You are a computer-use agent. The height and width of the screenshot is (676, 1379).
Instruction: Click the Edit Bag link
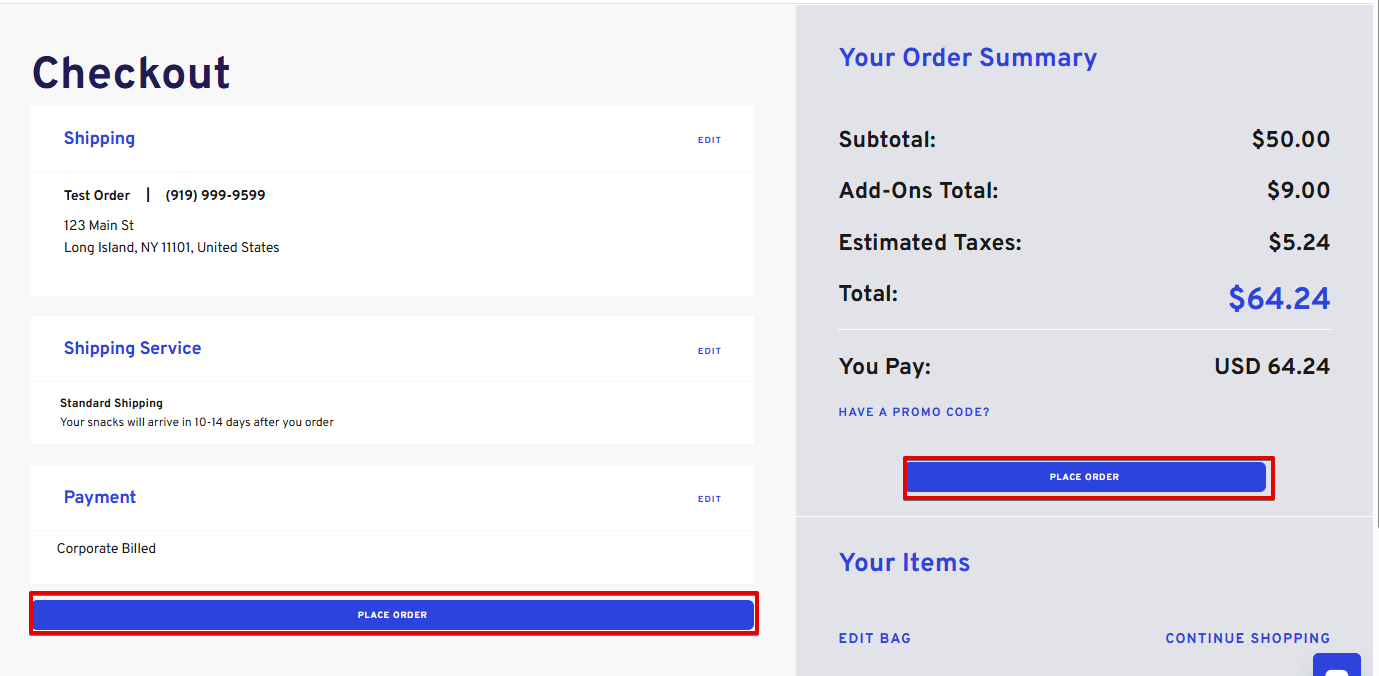point(874,638)
